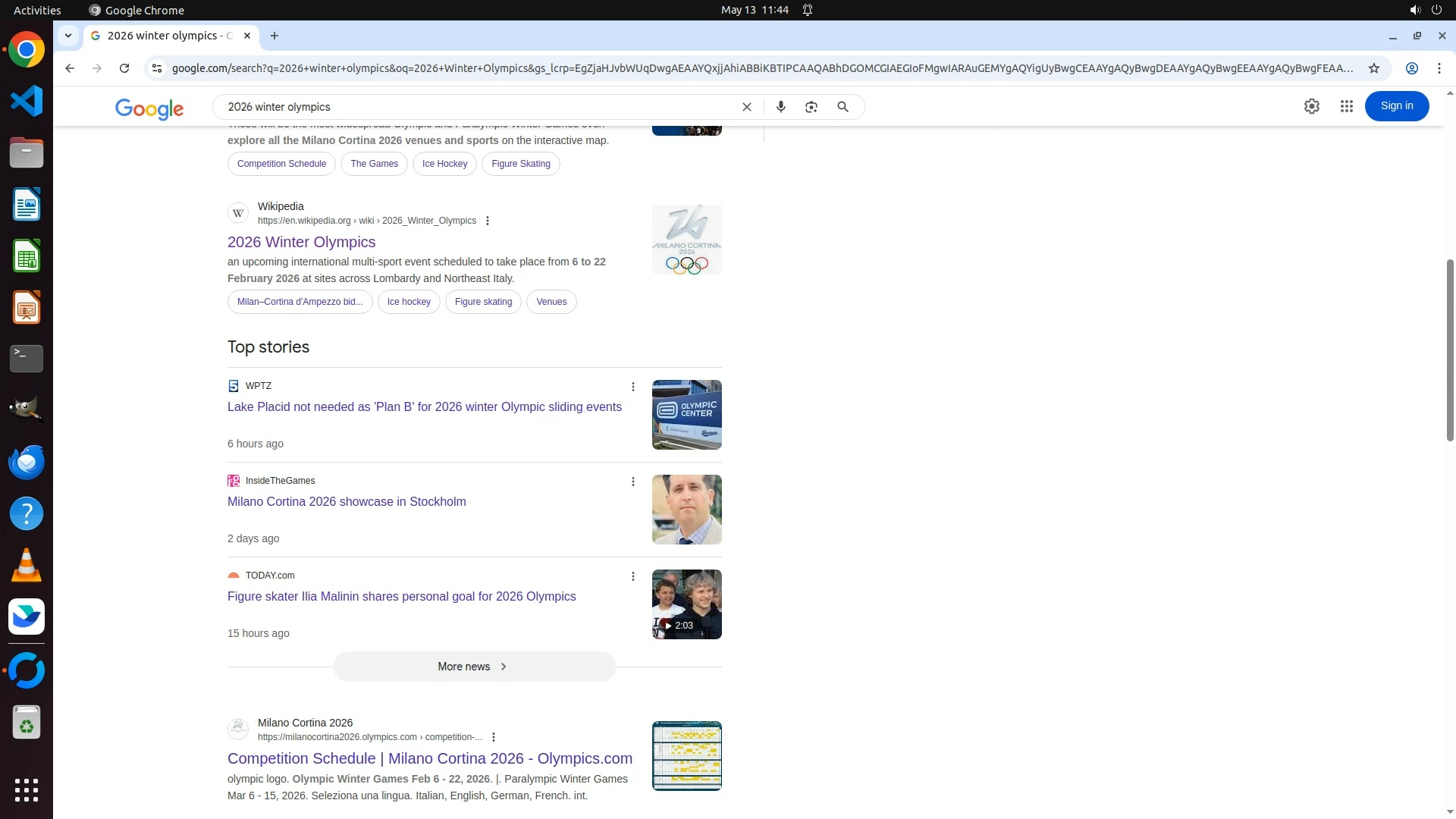The image size is (1456, 819).
Task: Open three-dot menu for WPTZ story
Action: point(633,387)
